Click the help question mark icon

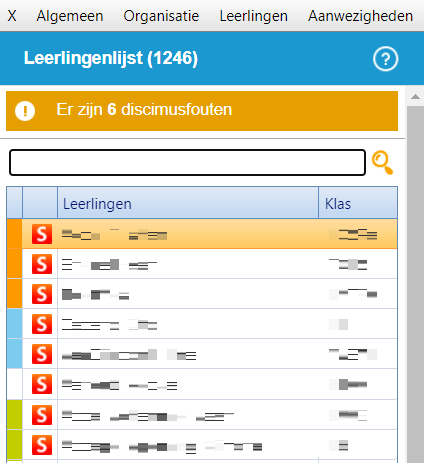click(x=385, y=59)
